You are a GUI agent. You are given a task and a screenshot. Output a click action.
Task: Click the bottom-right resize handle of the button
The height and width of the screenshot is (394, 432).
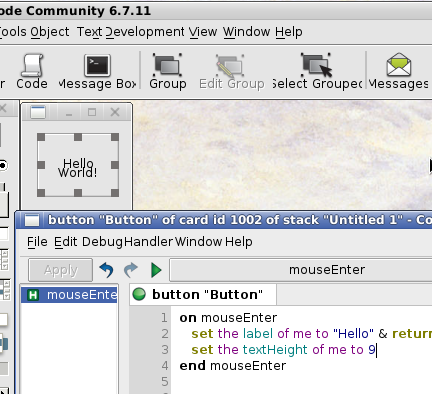pos(115,193)
